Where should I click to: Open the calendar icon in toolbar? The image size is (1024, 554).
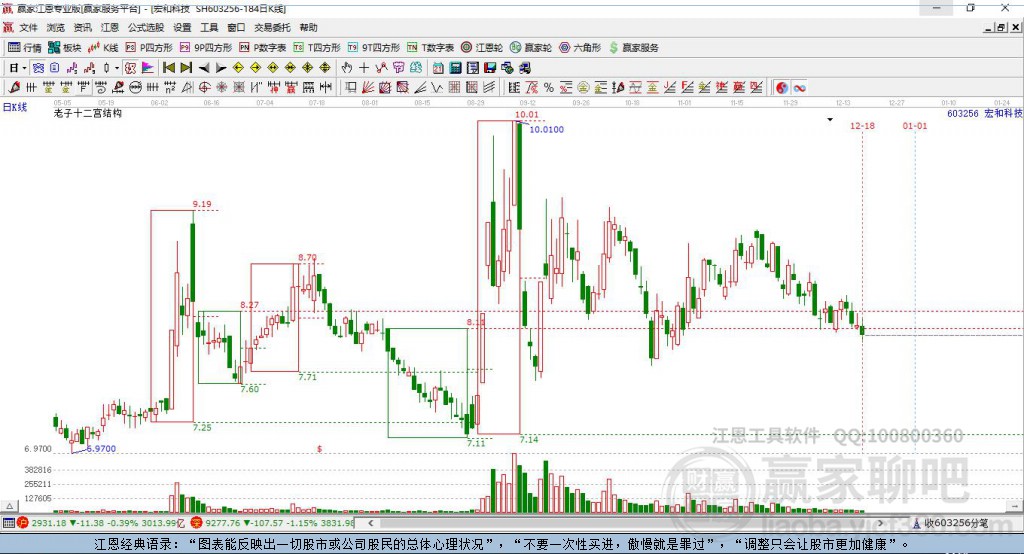438,68
